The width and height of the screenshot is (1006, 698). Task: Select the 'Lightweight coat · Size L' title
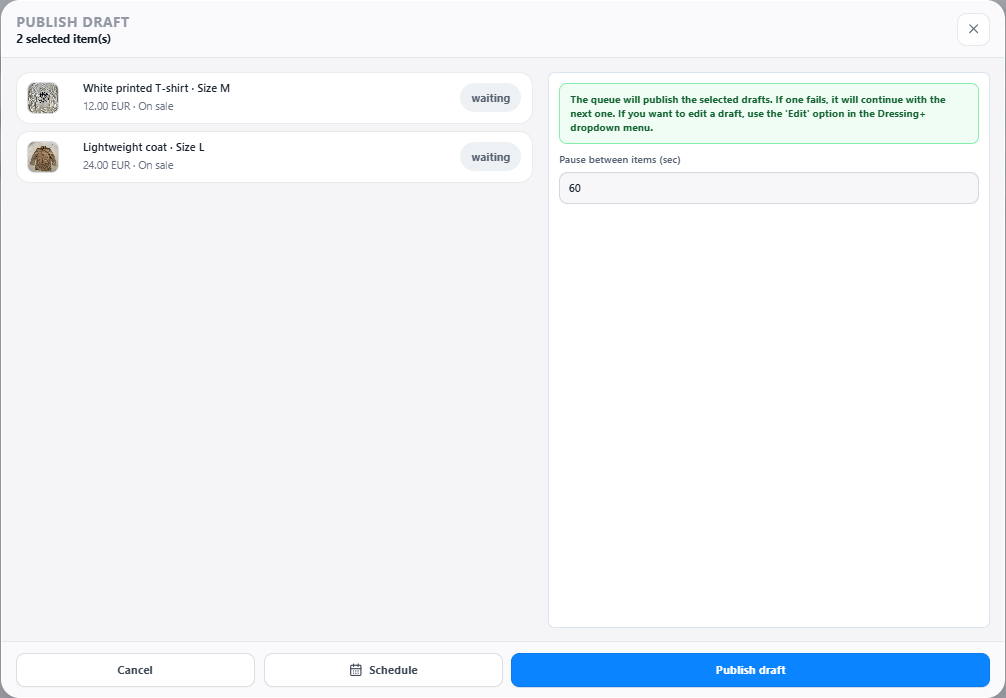pos(144,148)
